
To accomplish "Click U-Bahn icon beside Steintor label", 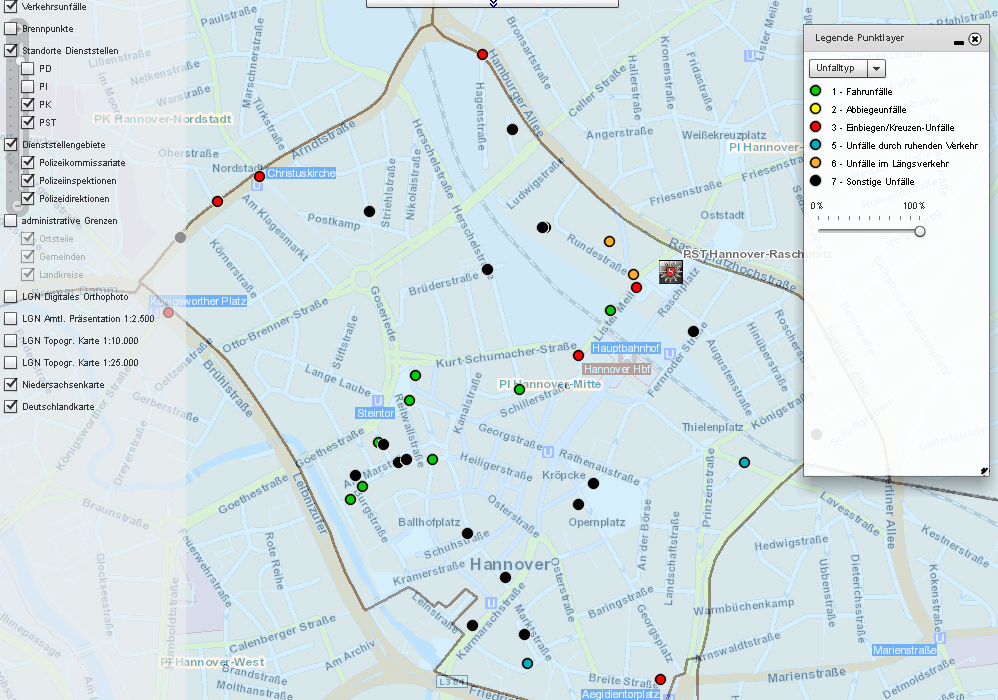I will click(x=377, y=400).
